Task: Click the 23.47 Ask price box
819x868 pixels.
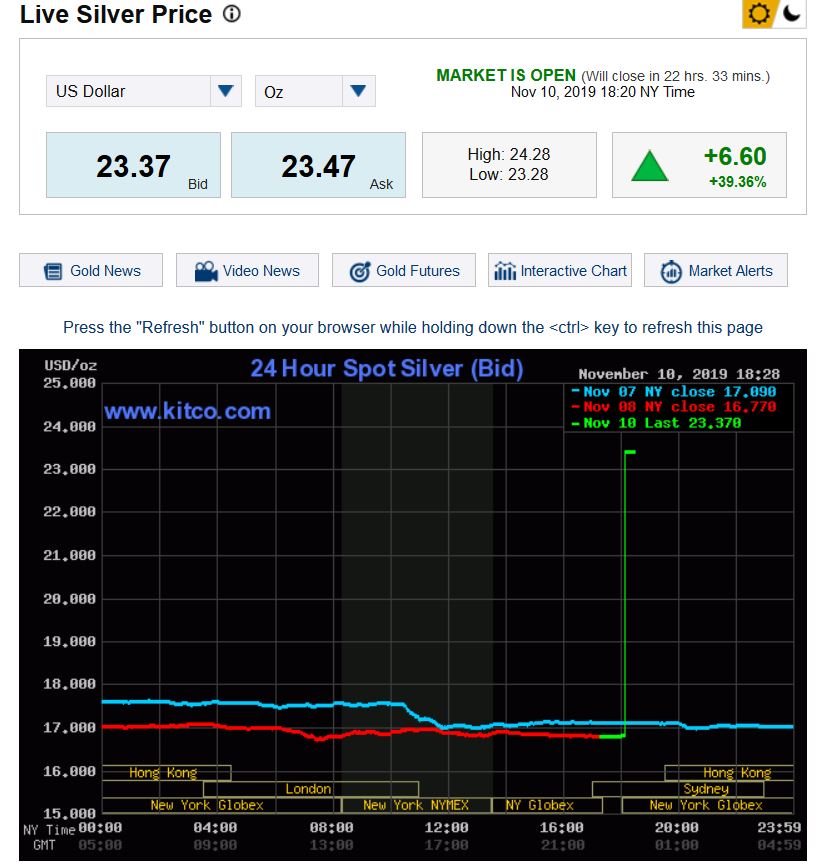Action: pyautogui.click(x=318, y=165)
